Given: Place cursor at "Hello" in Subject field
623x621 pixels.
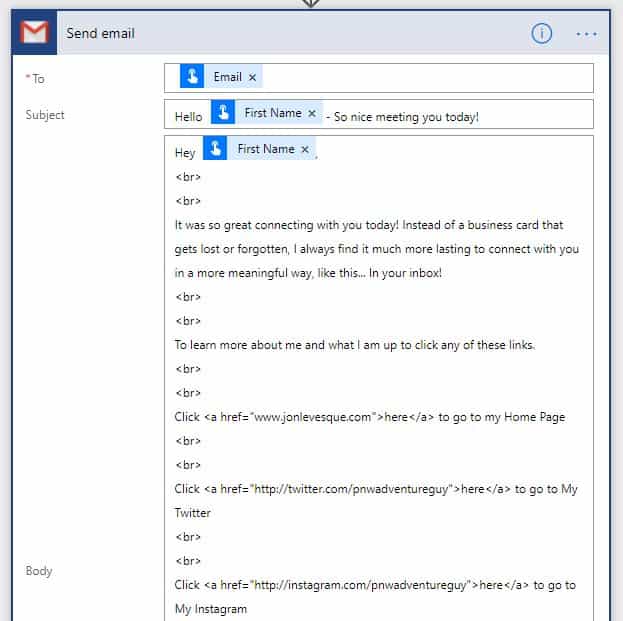Looking at the screenshot, I should coord(188,116).
